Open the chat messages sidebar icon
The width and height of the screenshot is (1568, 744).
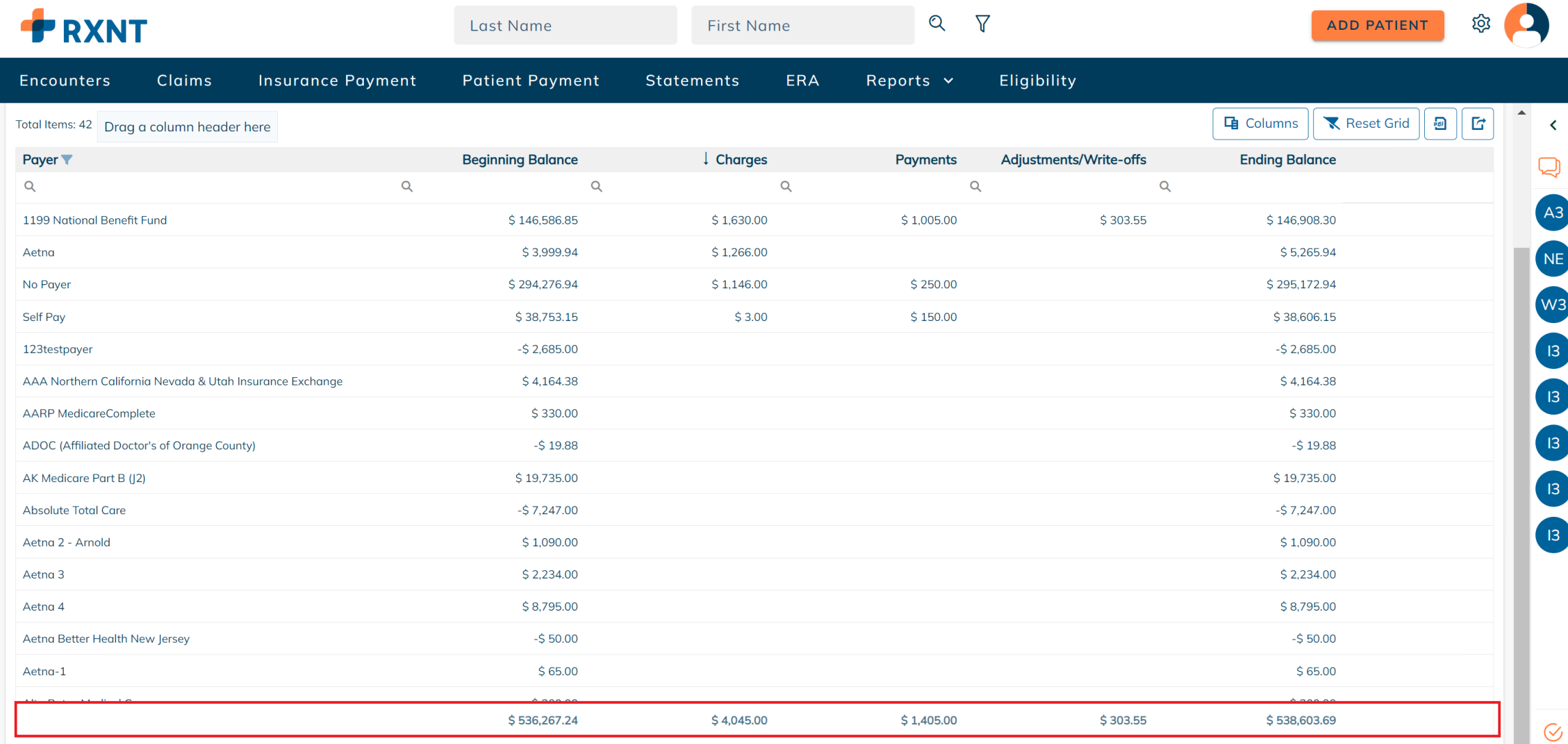point(1549,167)
